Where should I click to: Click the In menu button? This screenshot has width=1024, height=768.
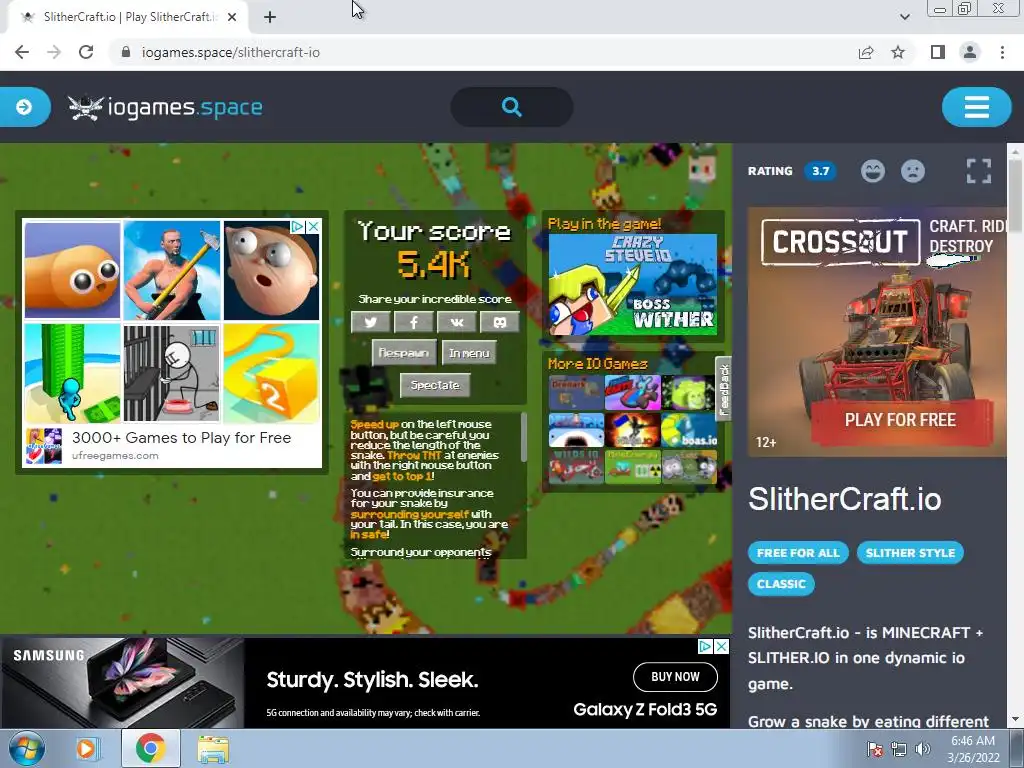(x=469, y=353)
